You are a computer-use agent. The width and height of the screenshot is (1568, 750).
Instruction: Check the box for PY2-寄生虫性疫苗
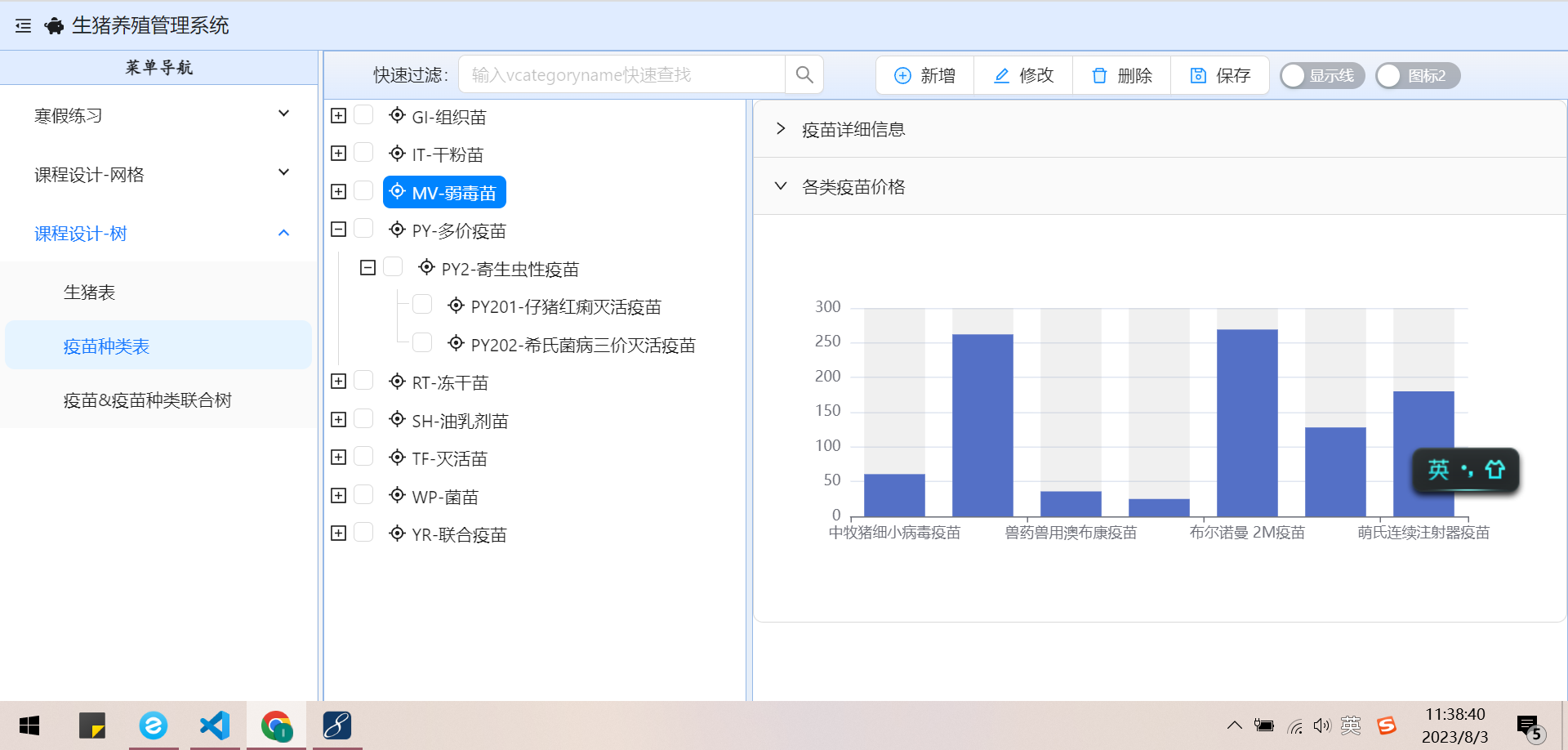[x=393, y=267]
